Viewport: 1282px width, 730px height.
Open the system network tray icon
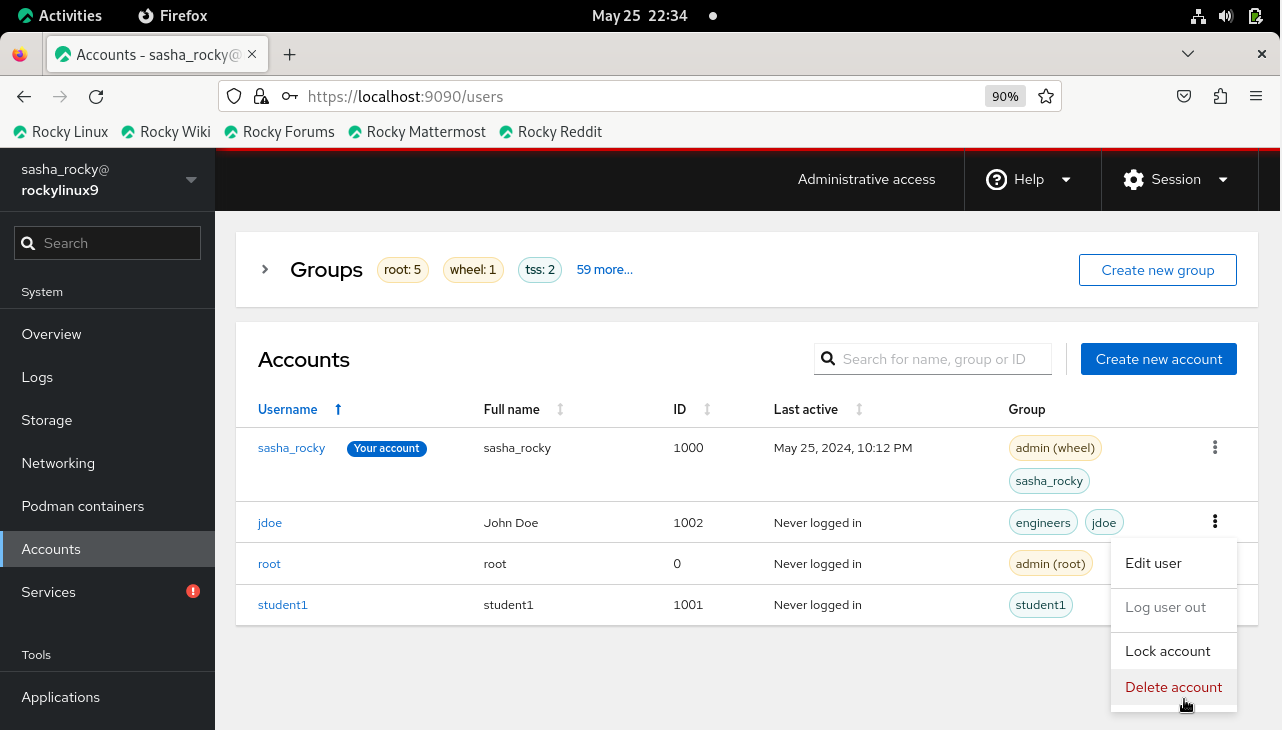point(1198,16)
